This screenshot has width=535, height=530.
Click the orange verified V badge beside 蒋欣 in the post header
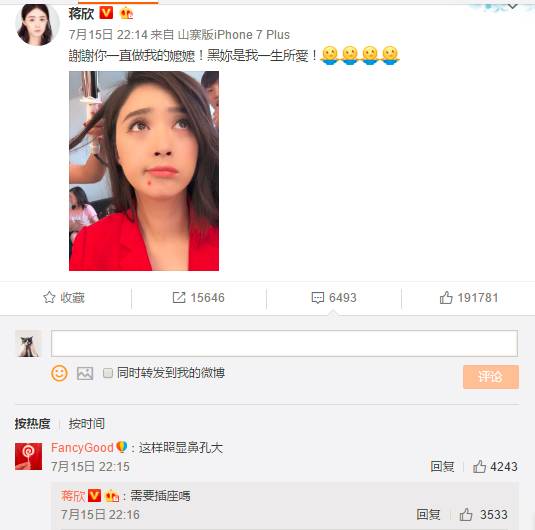[x=106, y=13]
